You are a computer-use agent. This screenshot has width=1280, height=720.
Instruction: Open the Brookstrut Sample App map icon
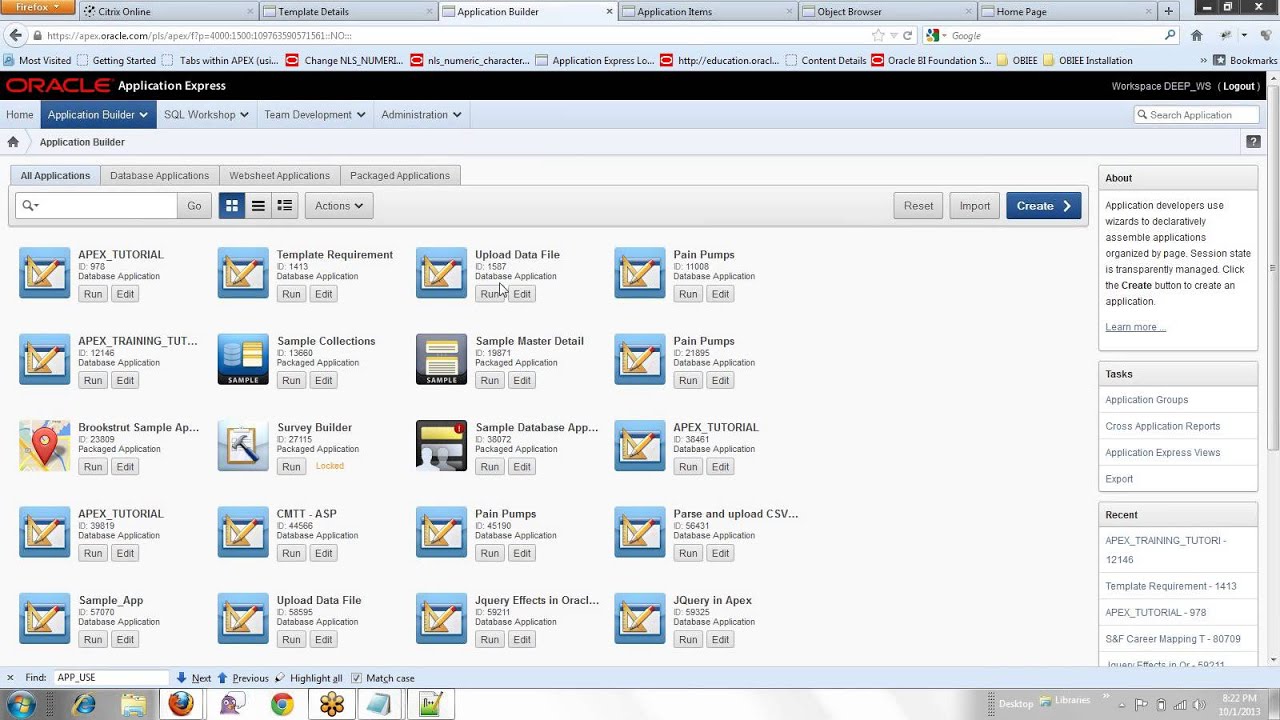coord(45,446)
